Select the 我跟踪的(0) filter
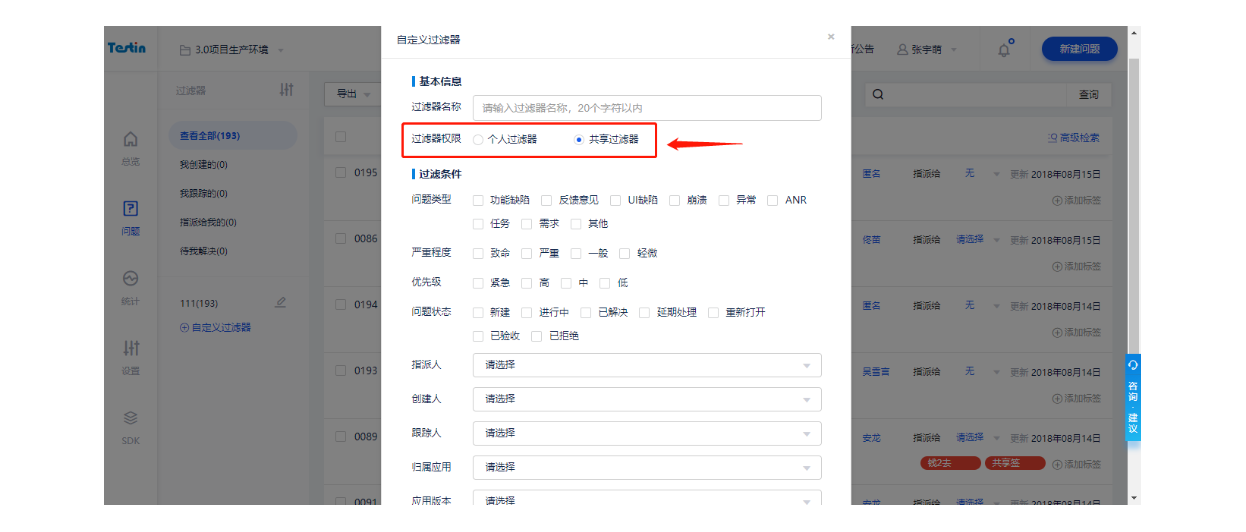The image size is (1246, 532). pyautogui.click(x=204, y=194)
